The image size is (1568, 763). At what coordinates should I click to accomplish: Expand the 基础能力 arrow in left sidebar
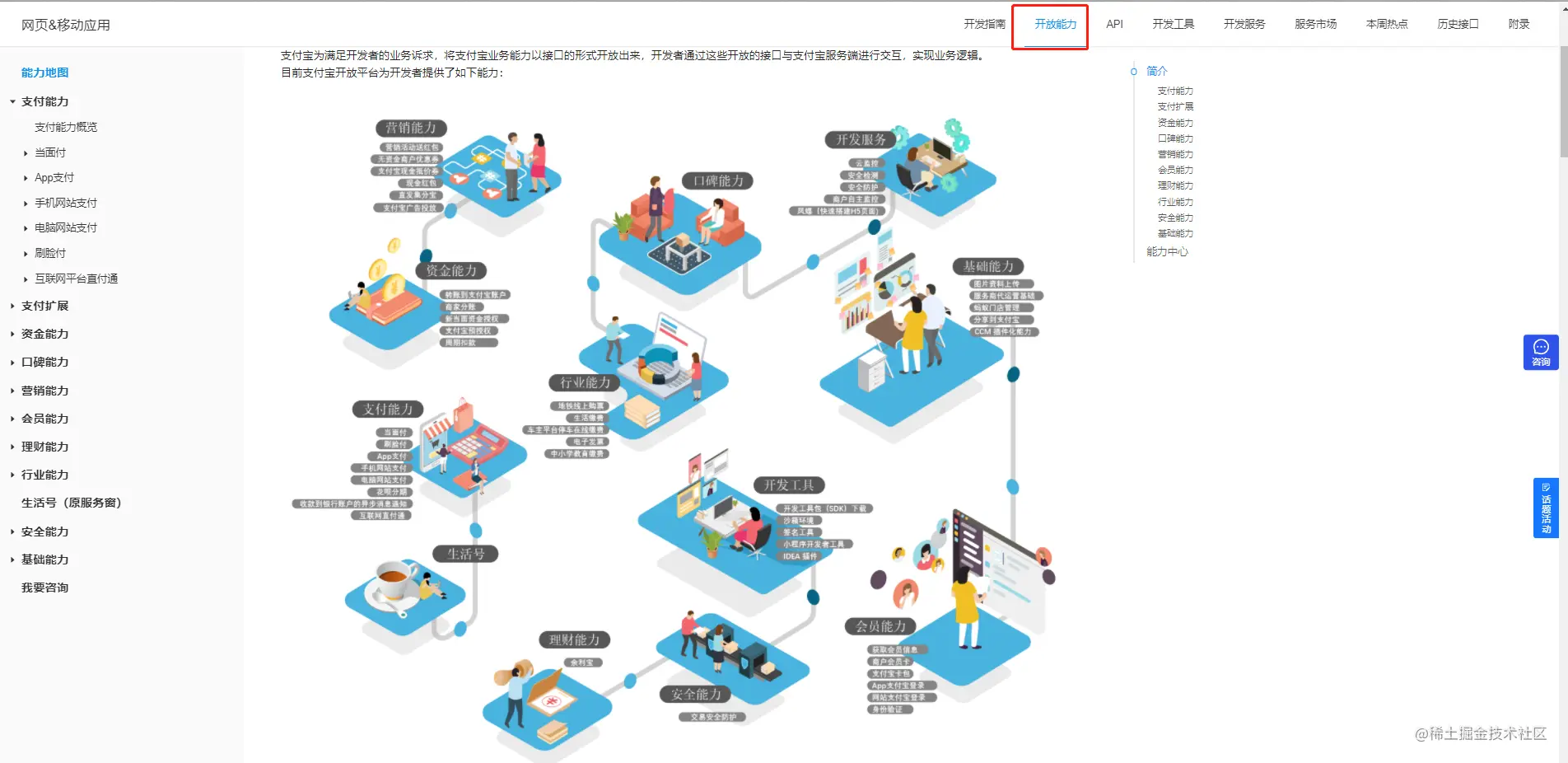[12, 559]
